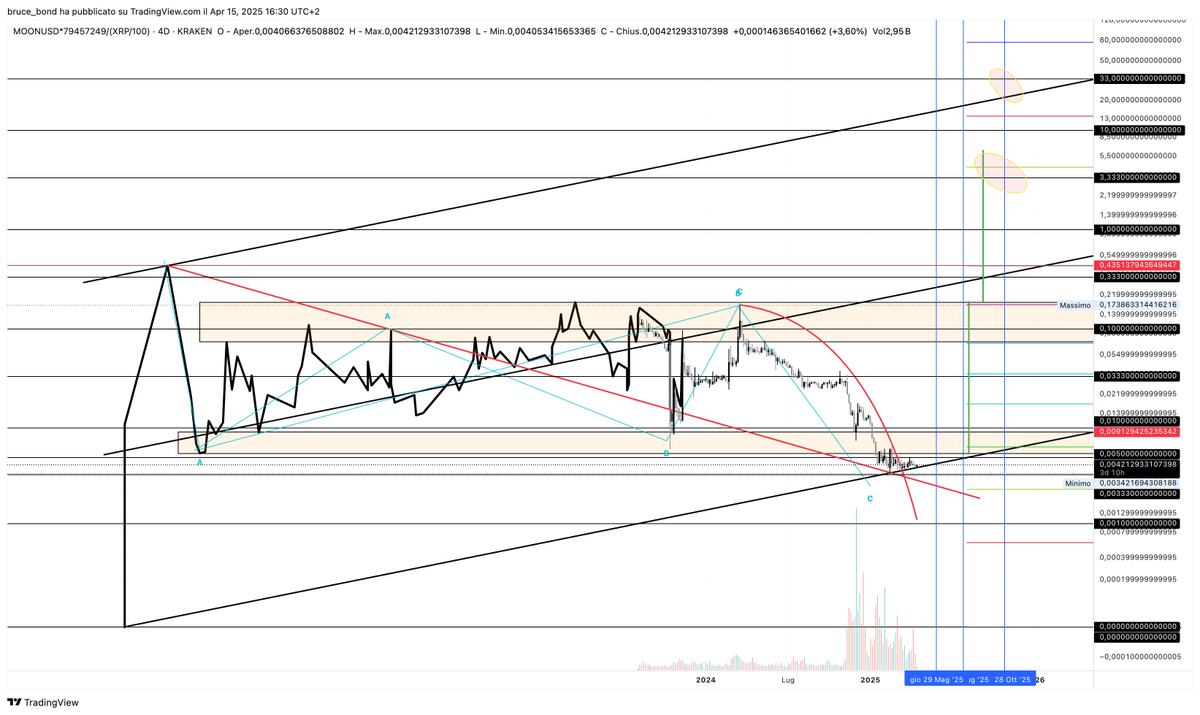Click wave label C below the low

[x=870, y=498]
